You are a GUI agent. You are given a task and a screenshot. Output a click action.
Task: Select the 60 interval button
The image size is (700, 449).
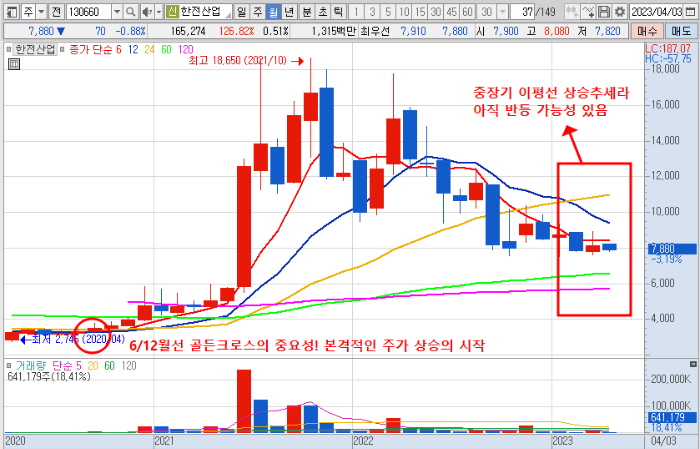(x=467, y=12)
